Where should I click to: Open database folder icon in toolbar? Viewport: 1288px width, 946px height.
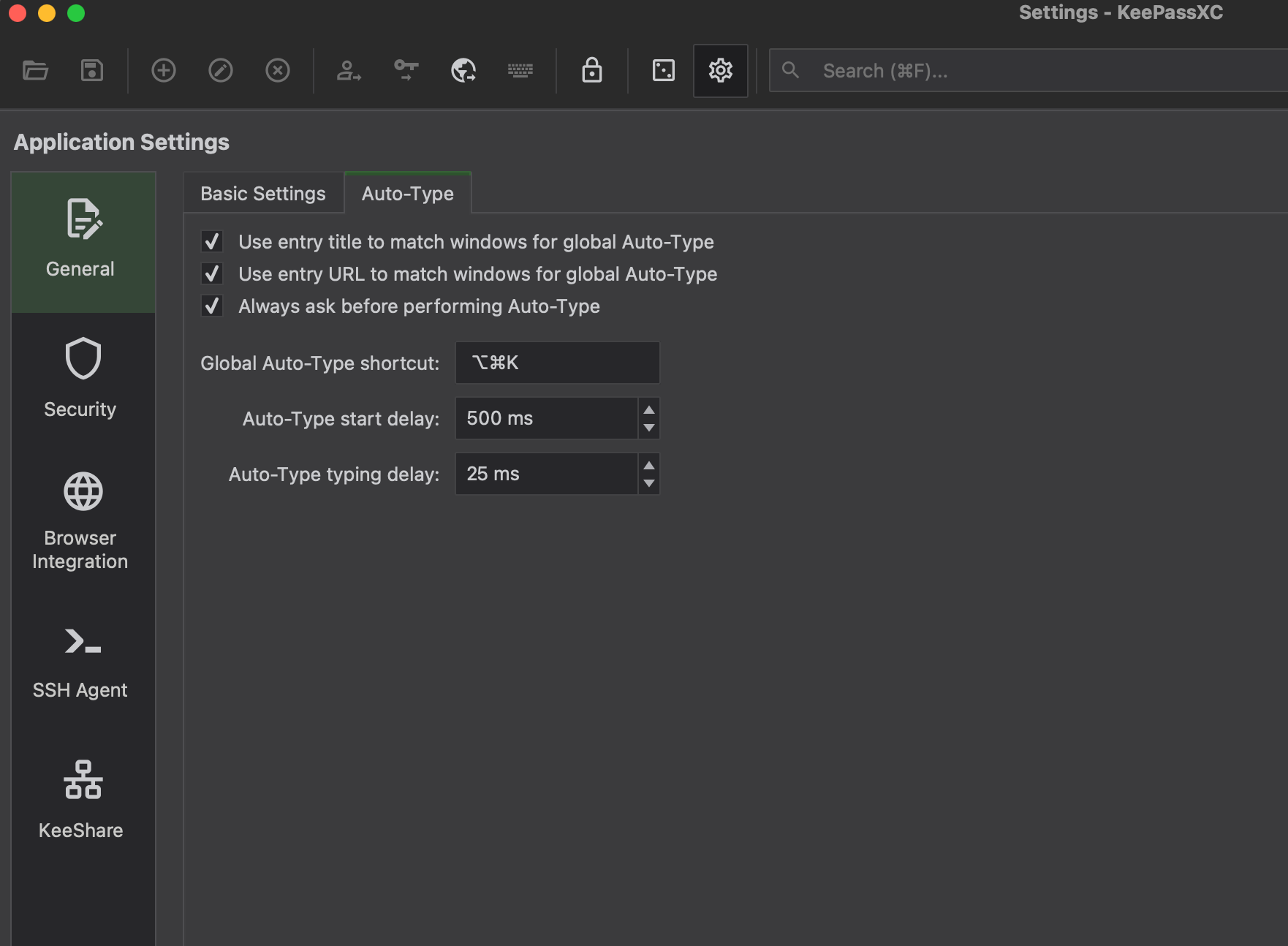(x=35, y=70)
